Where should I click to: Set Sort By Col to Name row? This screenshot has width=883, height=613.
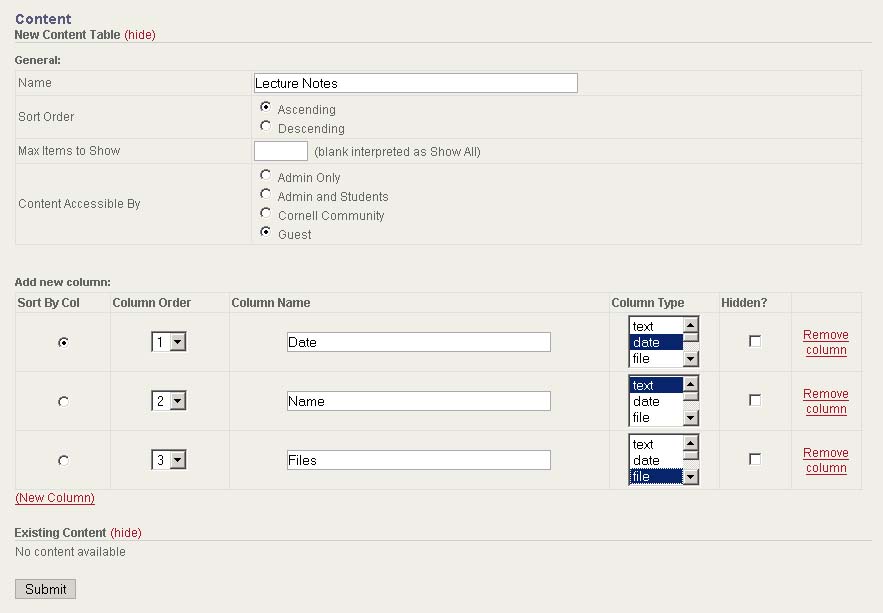64,401
